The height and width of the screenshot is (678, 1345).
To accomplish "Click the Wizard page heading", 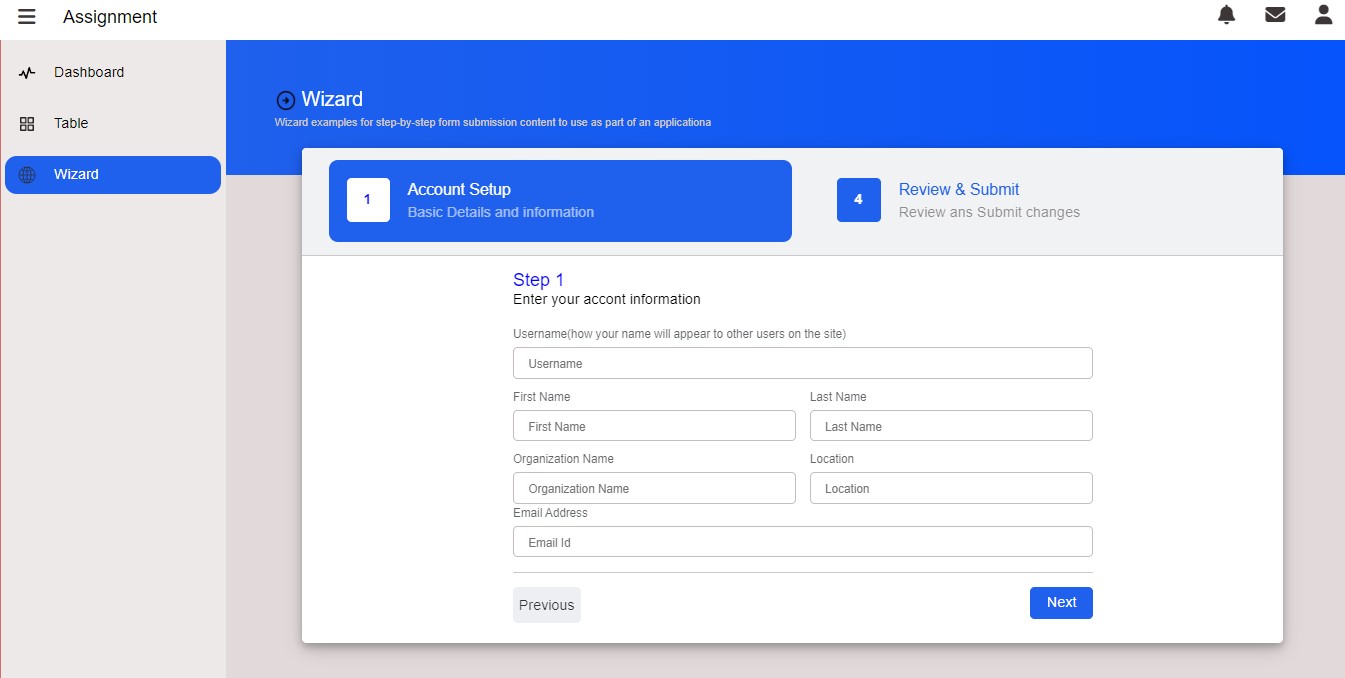I will pyautogui.click(x=332, y=99).
